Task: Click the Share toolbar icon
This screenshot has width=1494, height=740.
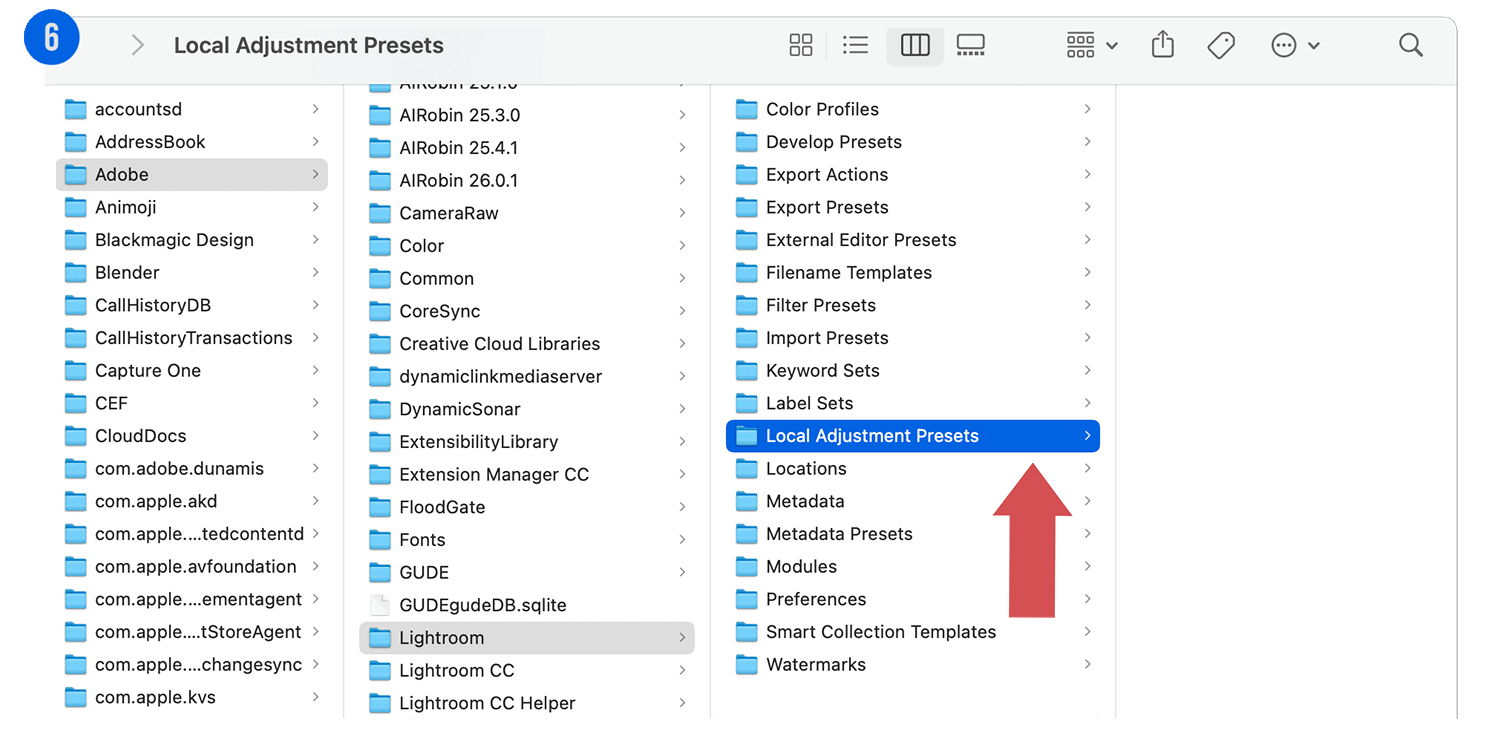Action: (1162, 45)
